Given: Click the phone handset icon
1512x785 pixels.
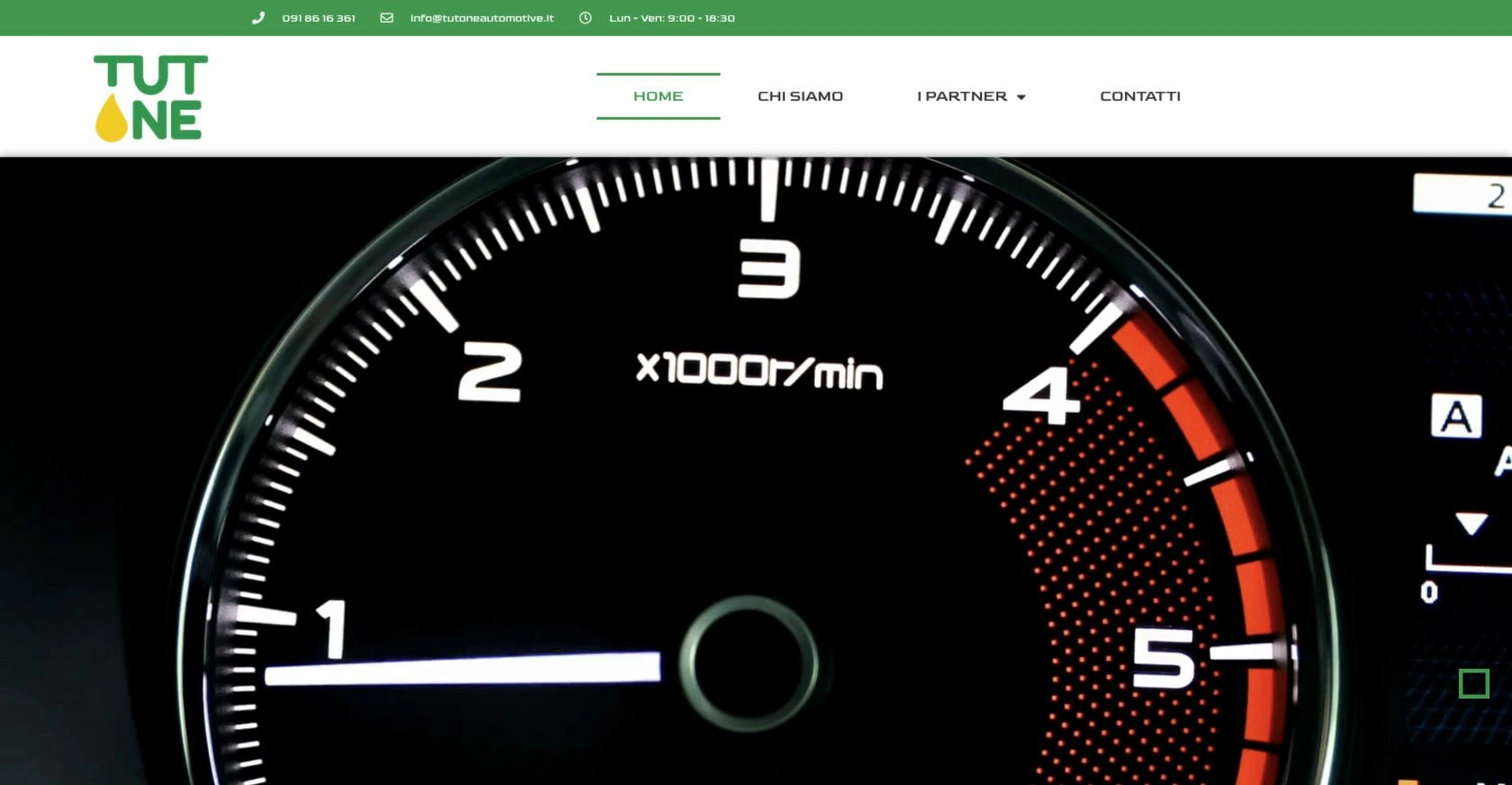Looking at the screenshot, I should click(x=258, y=18).
